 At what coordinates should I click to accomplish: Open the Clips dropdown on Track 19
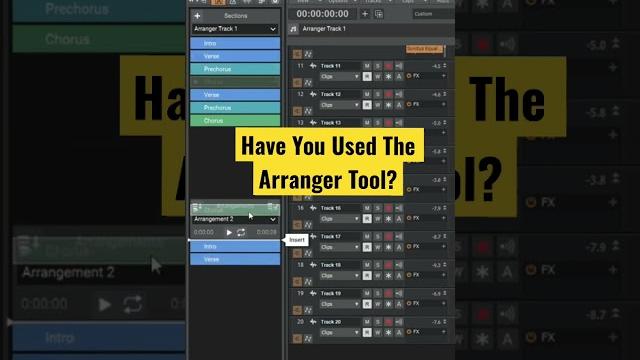click(340, 304)
